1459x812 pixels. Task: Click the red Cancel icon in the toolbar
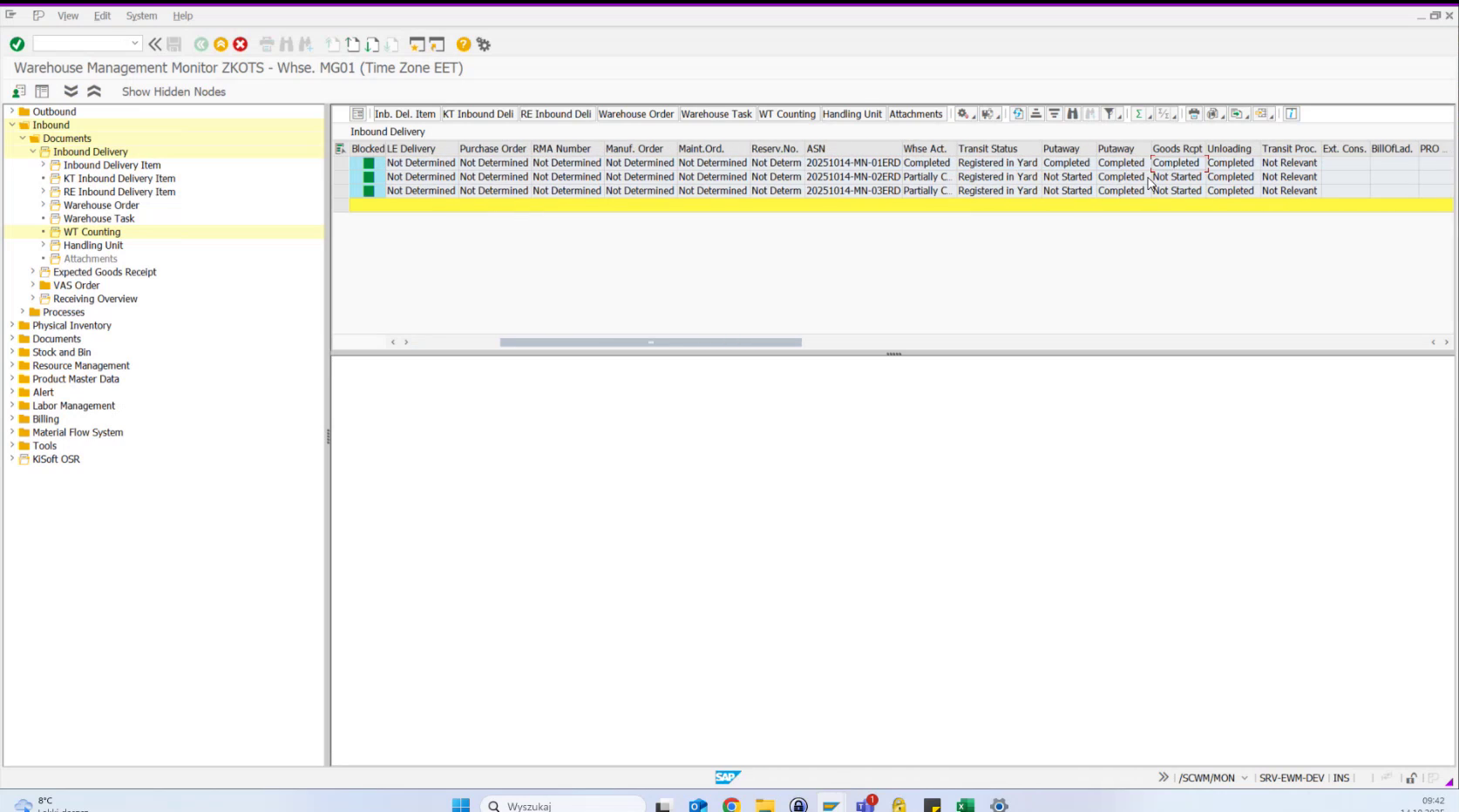point(240,44)
